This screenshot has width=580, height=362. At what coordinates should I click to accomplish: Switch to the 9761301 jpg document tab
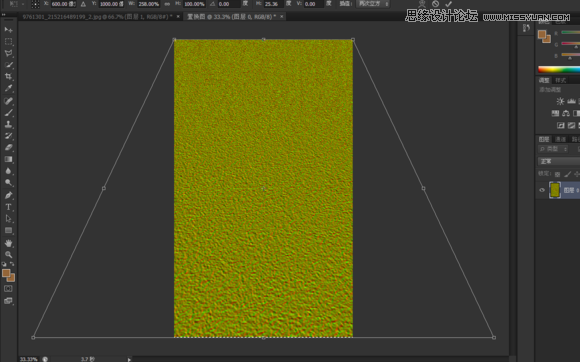point(97,17)
